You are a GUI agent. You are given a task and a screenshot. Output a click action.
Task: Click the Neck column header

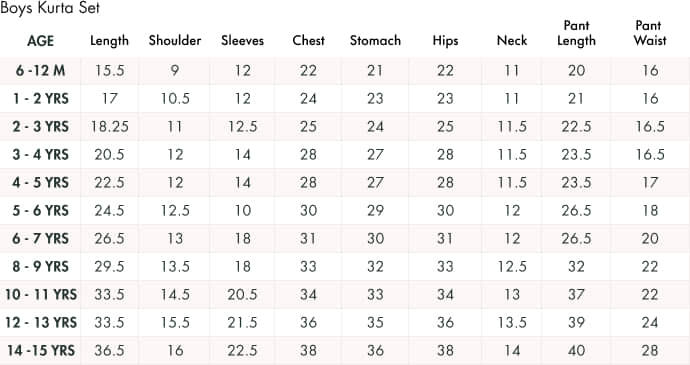click(x=512, y=41)
